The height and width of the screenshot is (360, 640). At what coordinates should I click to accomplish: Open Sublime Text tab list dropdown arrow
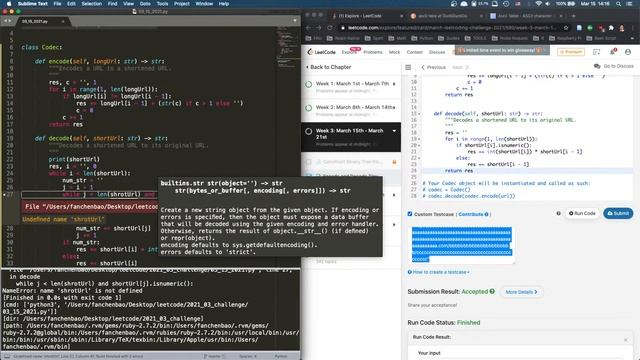pos(295,20)
